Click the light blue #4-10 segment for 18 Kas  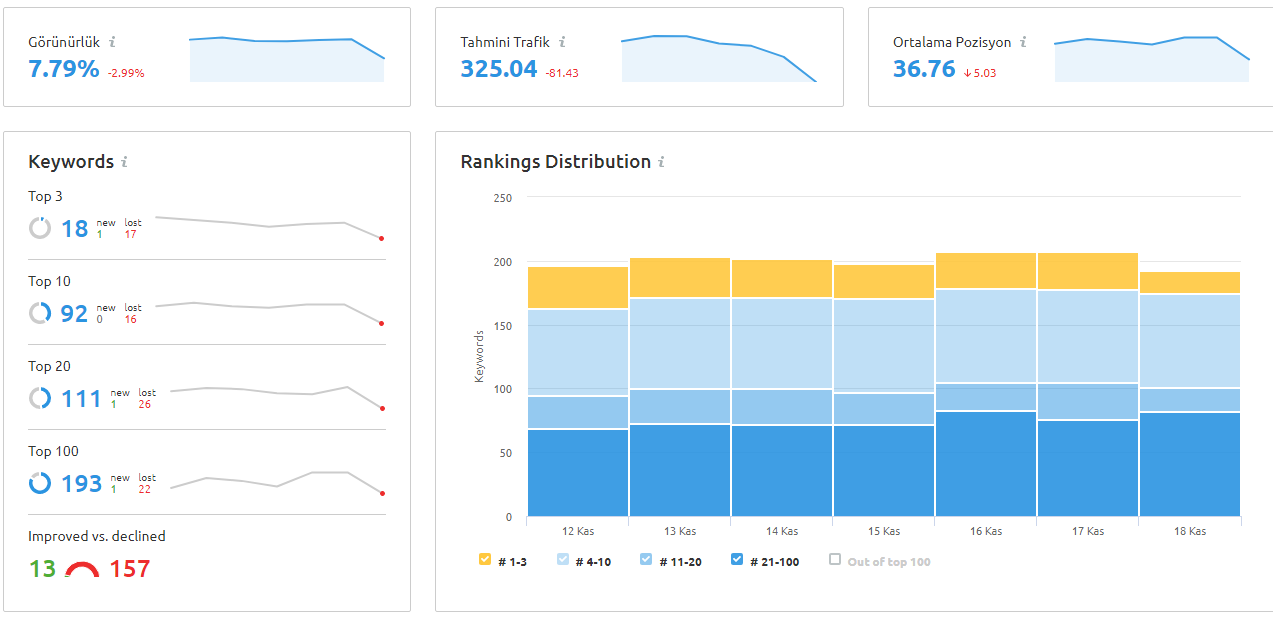coord(1190,341)
